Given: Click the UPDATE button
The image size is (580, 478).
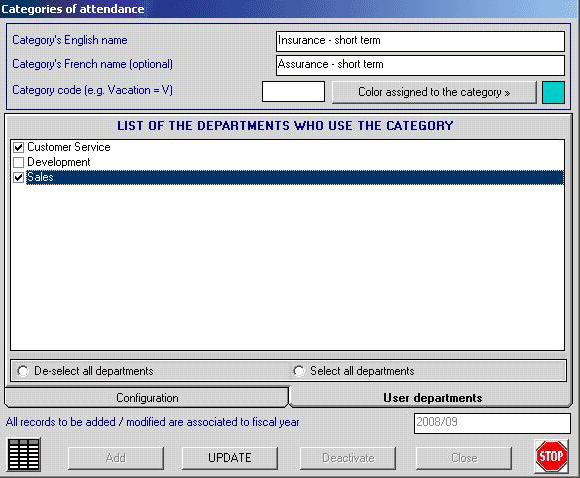Looking at the screenshot, I should [230, 458].
